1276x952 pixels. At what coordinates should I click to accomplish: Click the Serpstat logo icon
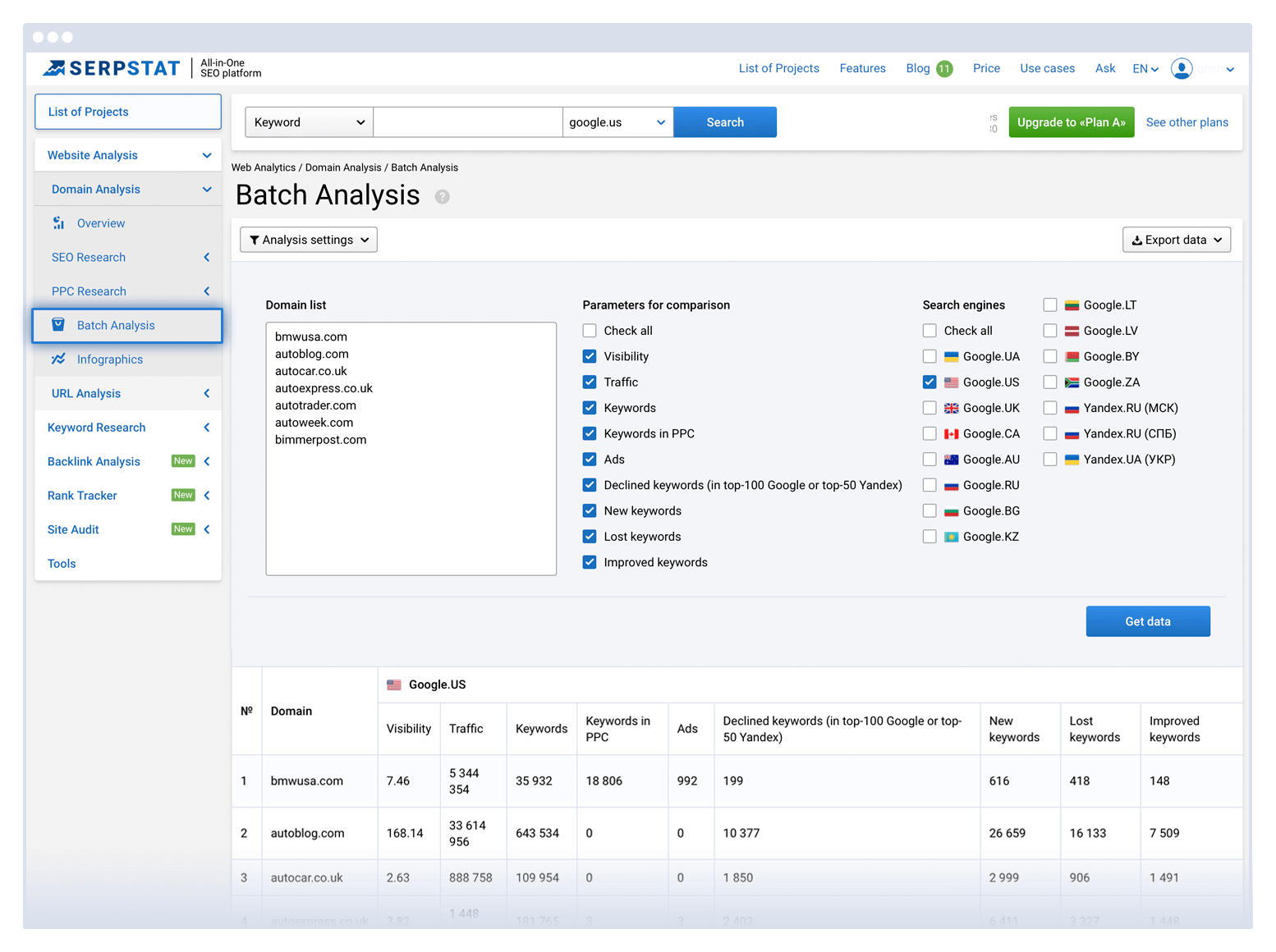click(54, 68)
